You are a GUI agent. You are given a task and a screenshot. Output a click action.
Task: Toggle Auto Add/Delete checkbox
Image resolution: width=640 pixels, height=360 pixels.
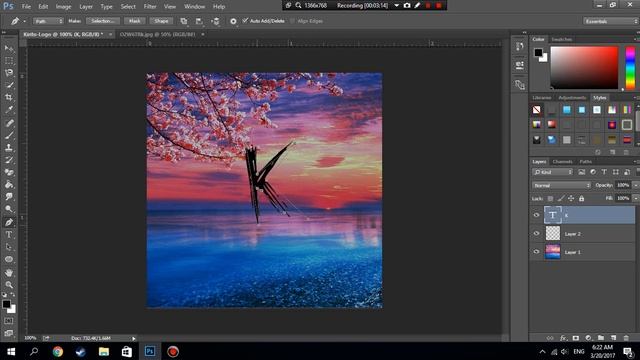(245, 20)
